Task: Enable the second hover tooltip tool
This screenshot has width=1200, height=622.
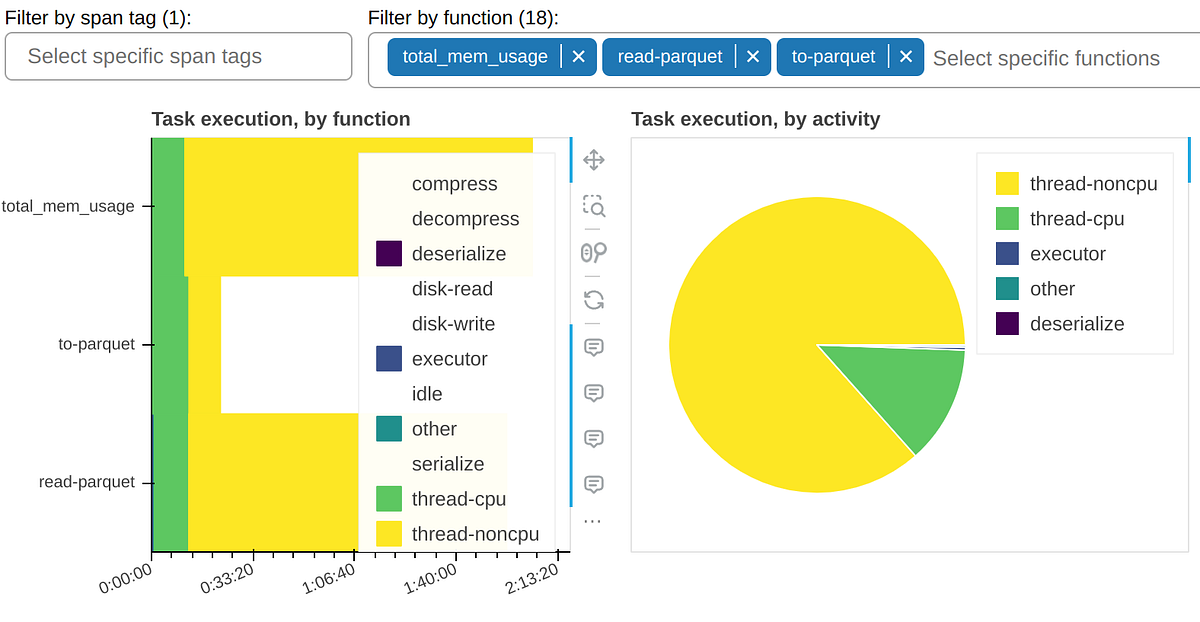Action: point(594,392)
